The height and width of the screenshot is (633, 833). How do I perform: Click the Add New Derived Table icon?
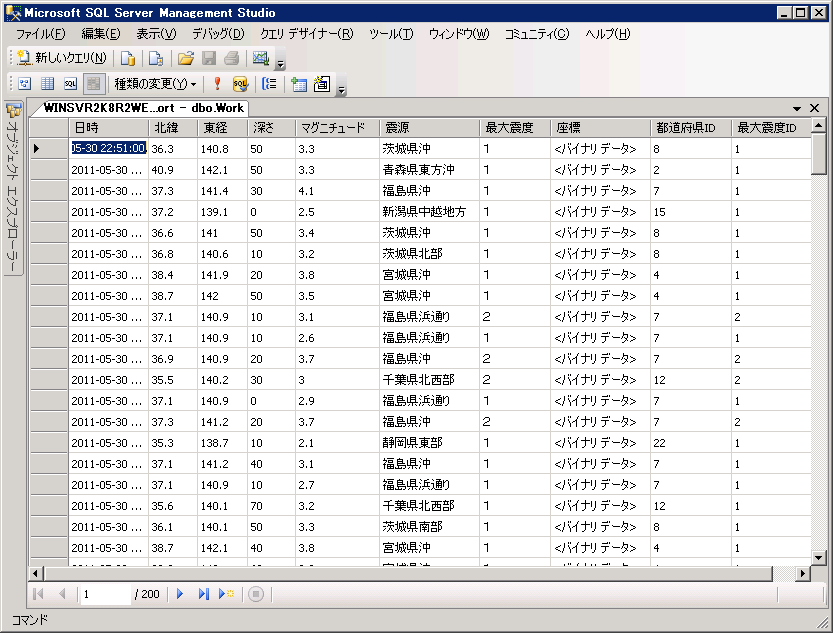pos(321,84)
